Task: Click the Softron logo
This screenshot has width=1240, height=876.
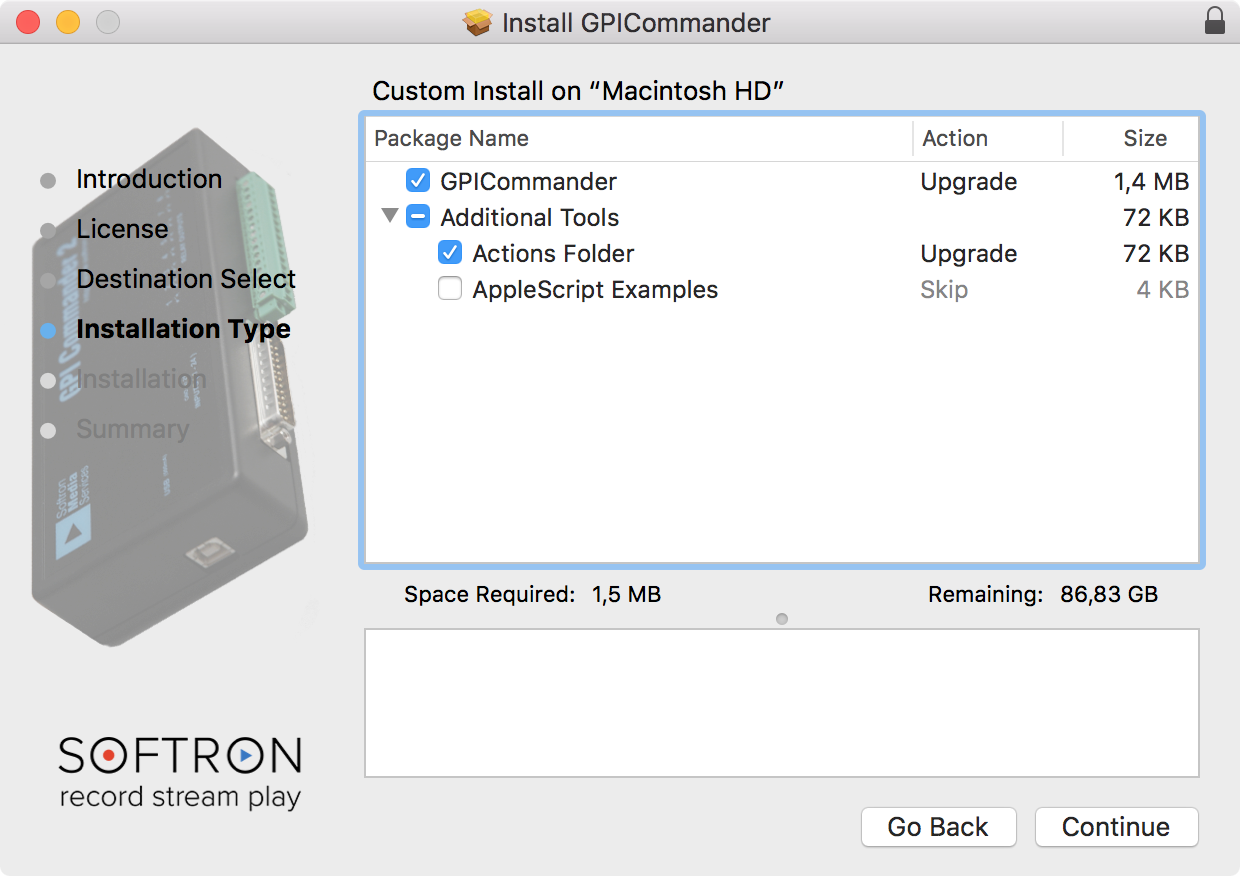Action: tap(180, 773)
